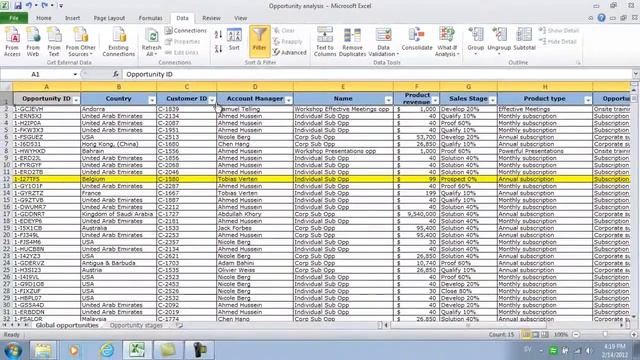Click the Sort A to Z icon

pos(218,35)
